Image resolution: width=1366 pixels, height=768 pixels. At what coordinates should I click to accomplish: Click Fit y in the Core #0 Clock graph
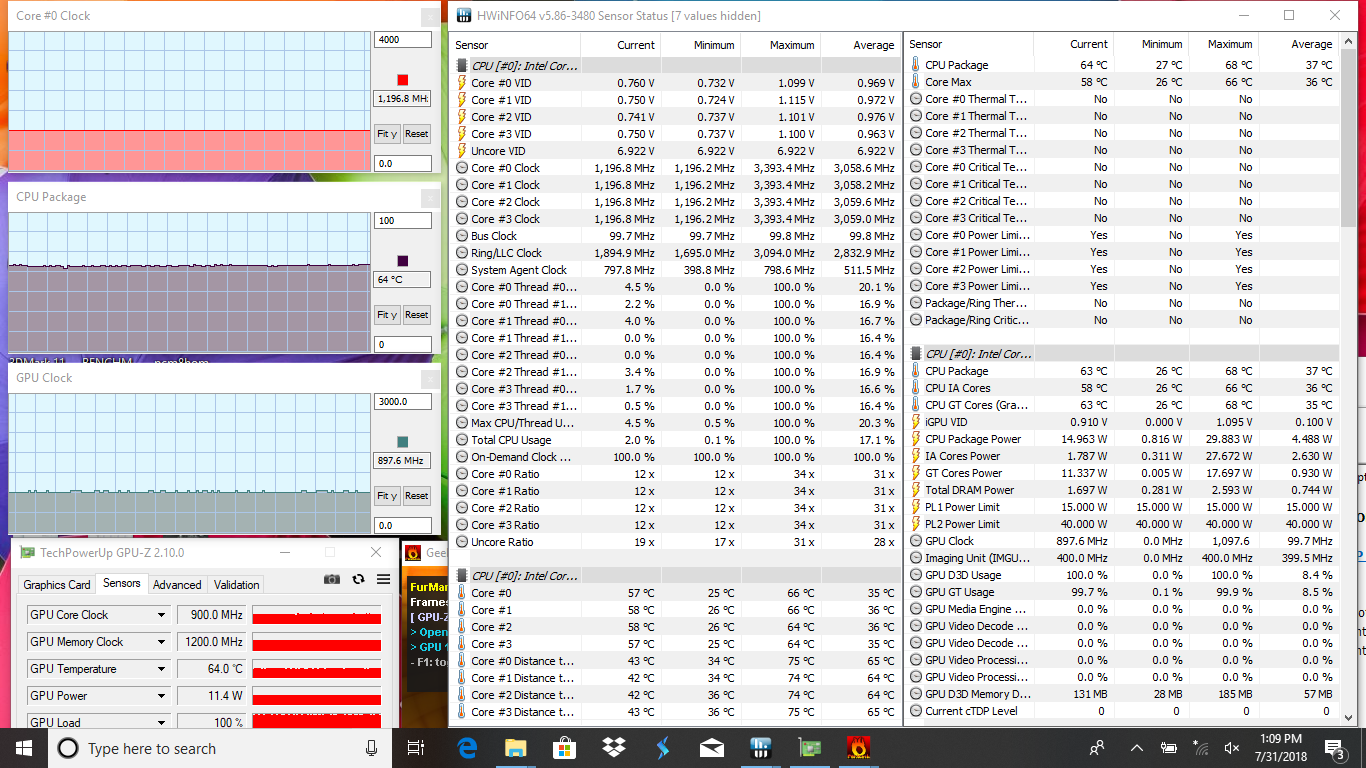[x=387, y=134]
